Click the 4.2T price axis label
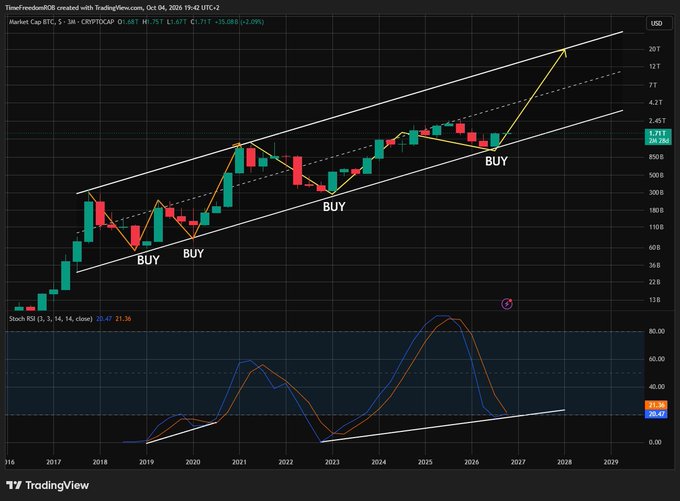The image size is (680, 501). coord(655,103)
